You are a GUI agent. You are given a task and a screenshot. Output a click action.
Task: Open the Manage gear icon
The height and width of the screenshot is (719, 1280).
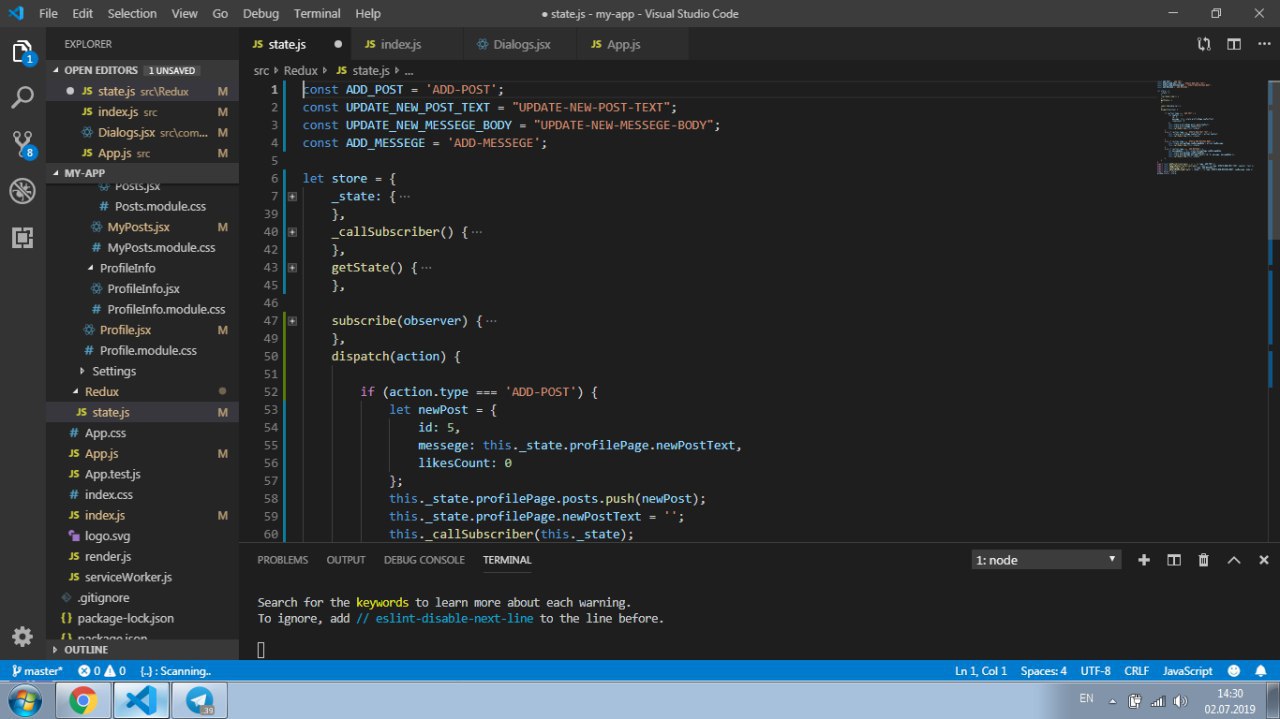click(22, 637)
